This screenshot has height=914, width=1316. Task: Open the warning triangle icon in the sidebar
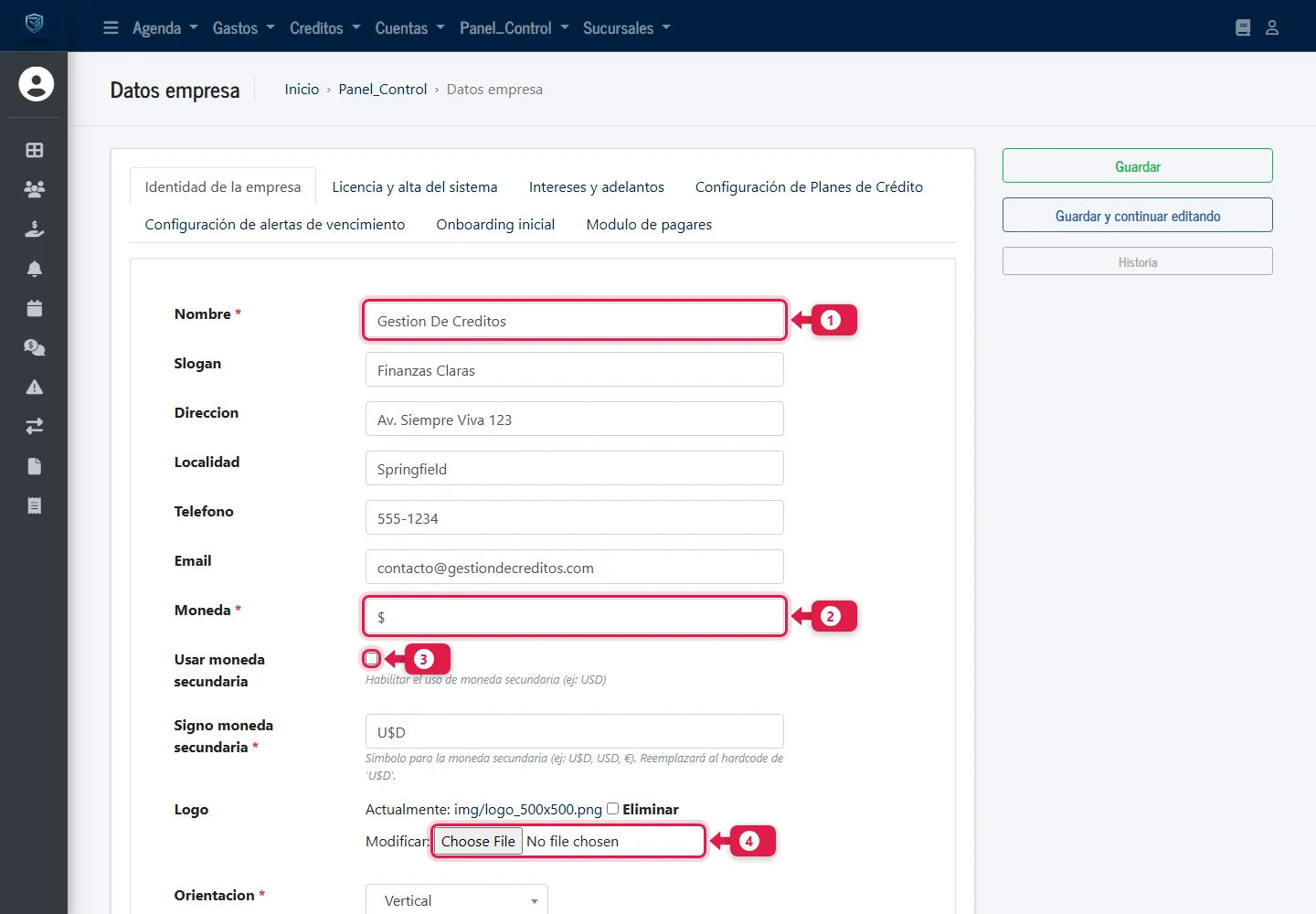[x=35, y=387]
